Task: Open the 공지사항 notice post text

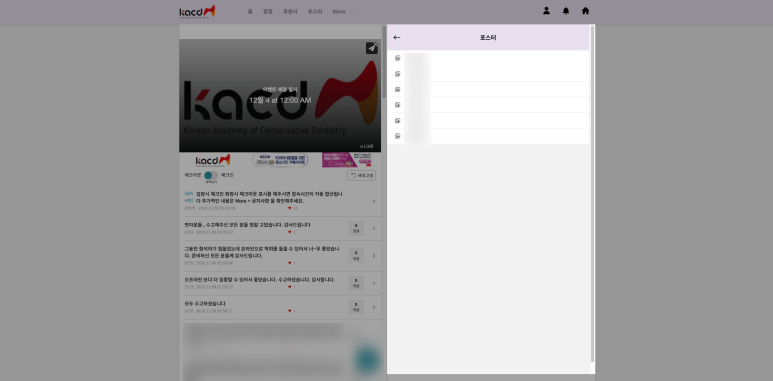Action: coord(269,198)
